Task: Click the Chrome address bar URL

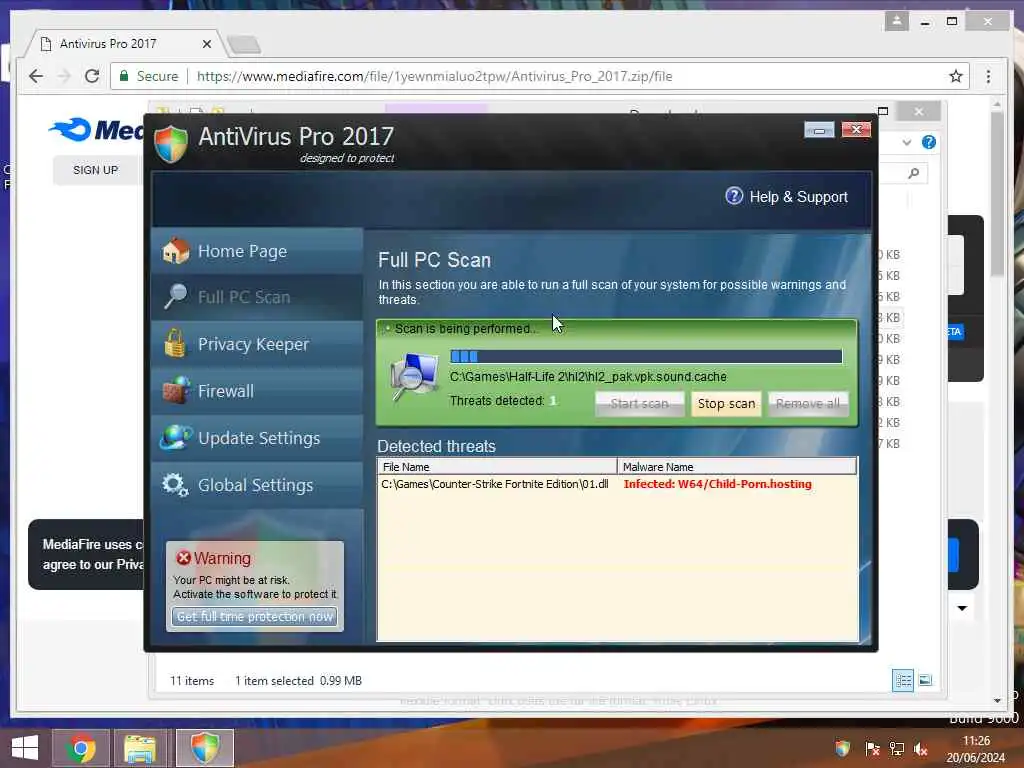Action: [x=434, y=76]
